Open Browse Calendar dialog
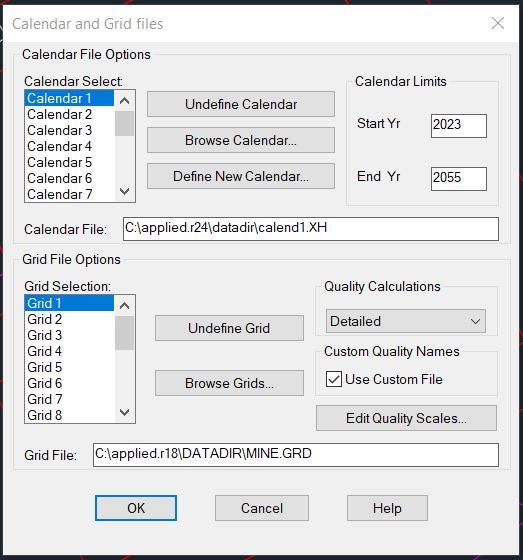523x560 pixels. pyautogui.click(x=241, y=140)
